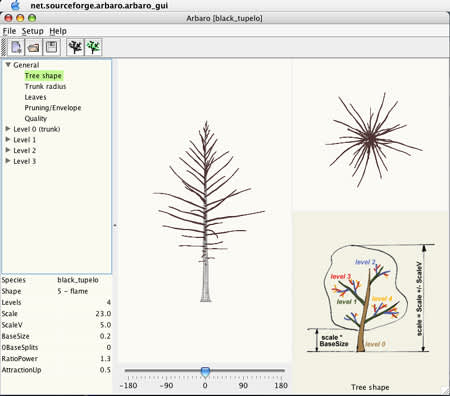Screen dimensions: 450x396
Task: Click the BaseSize parameter label
Action: (x=15, y=336)
